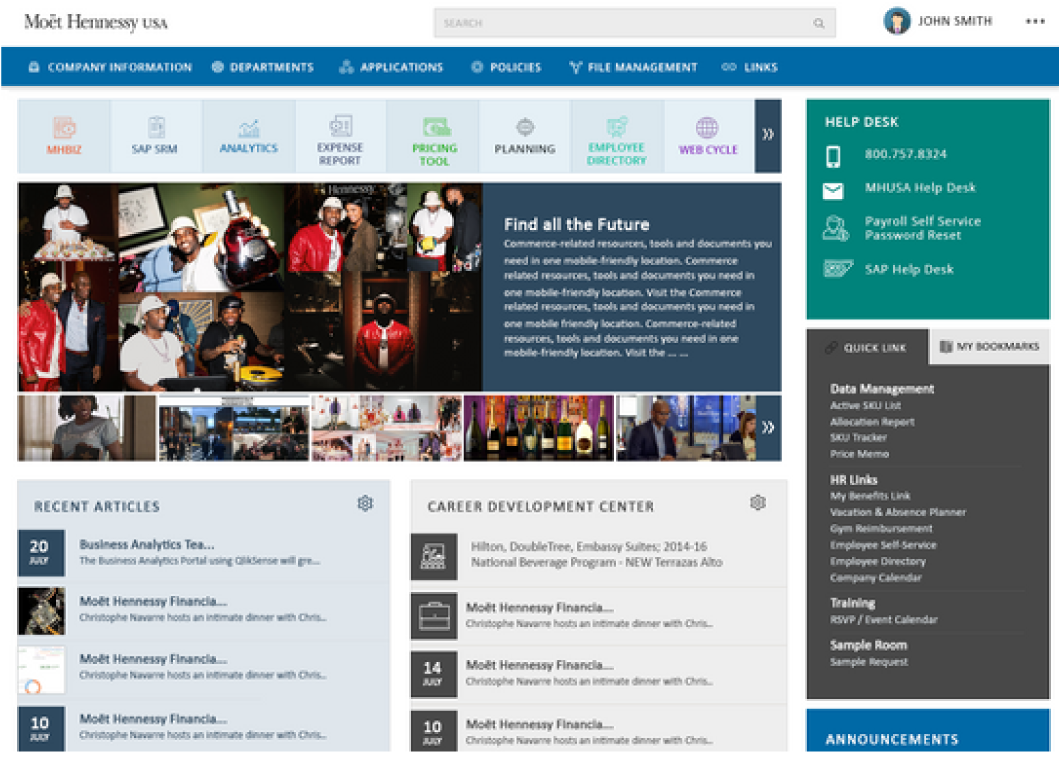Open the Allocation Report link
Image resolution: width=1059 pixels, height=761 pixels.
point(872,422)
